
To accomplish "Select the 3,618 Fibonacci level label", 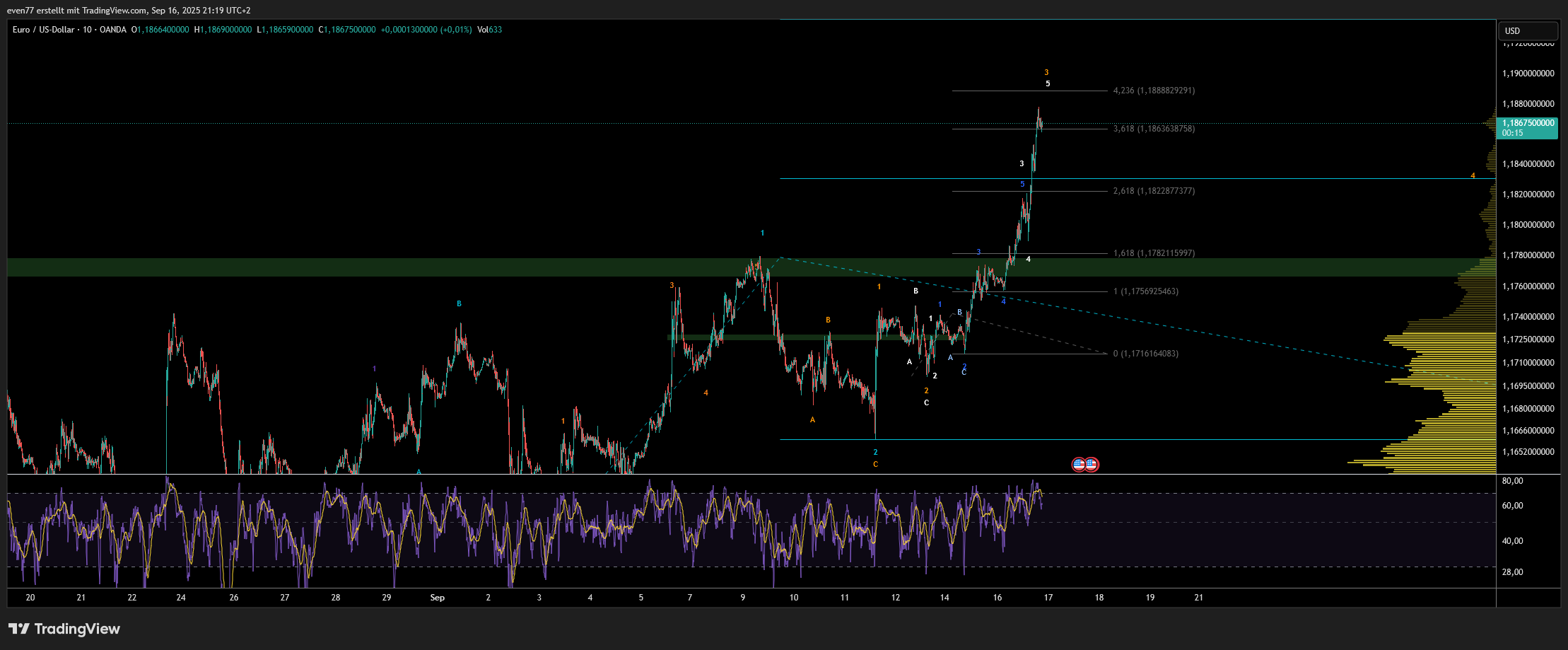I will 1154,129.
